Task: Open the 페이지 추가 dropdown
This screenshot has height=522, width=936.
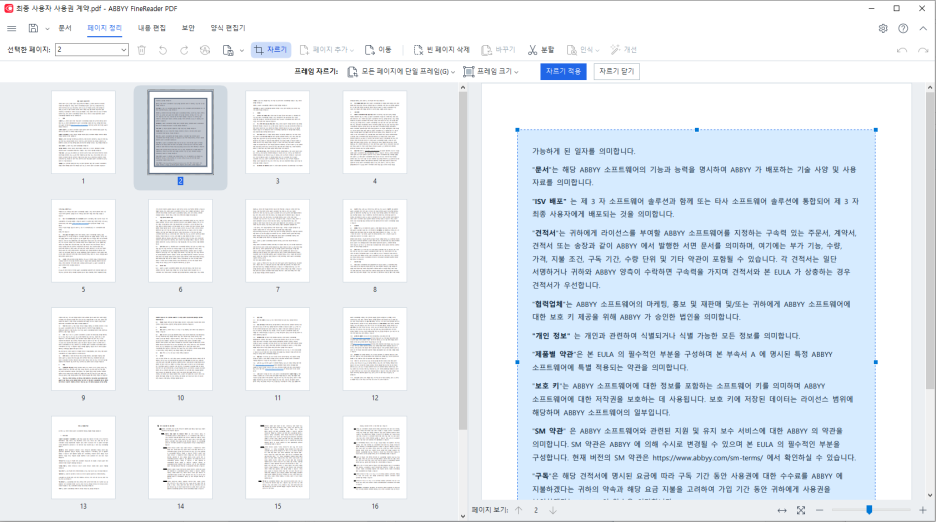Action: click(x=327, y=50)
